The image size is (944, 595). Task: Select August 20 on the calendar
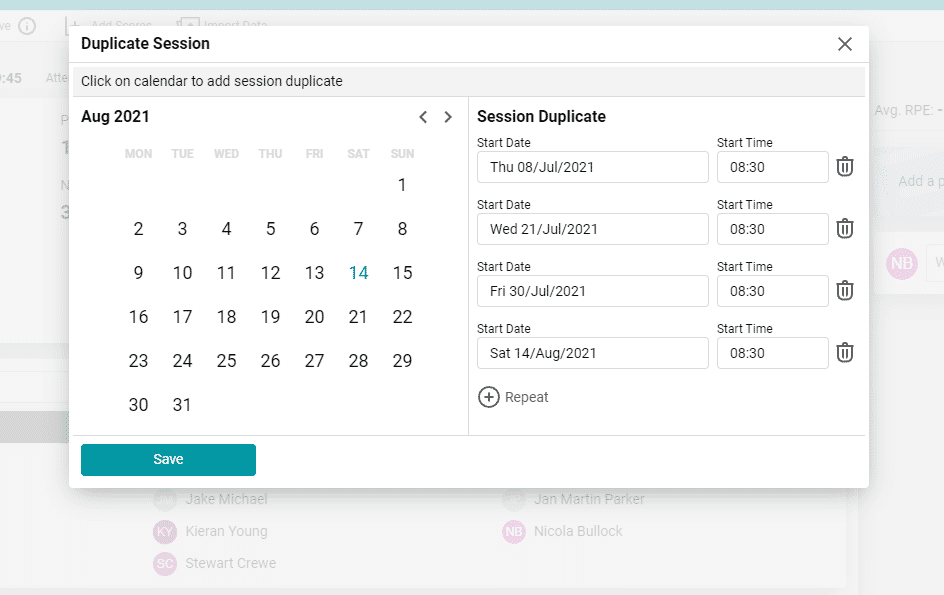point(314,317)
